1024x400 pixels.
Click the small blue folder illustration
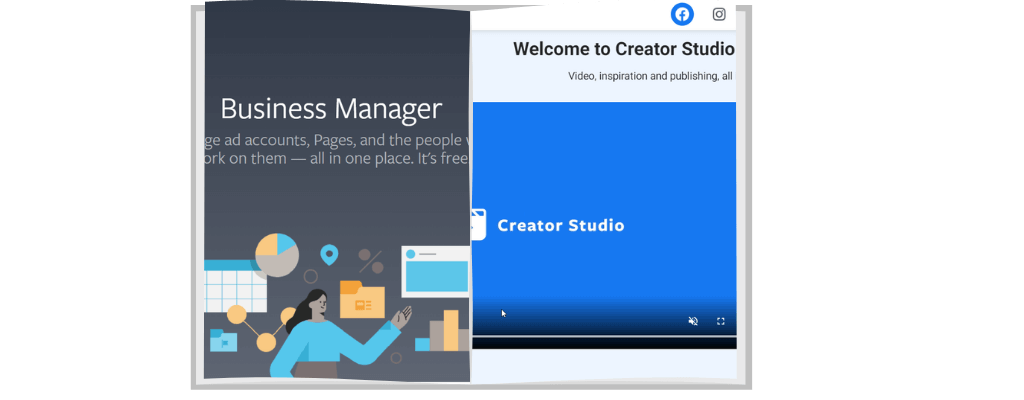point(223,341)
